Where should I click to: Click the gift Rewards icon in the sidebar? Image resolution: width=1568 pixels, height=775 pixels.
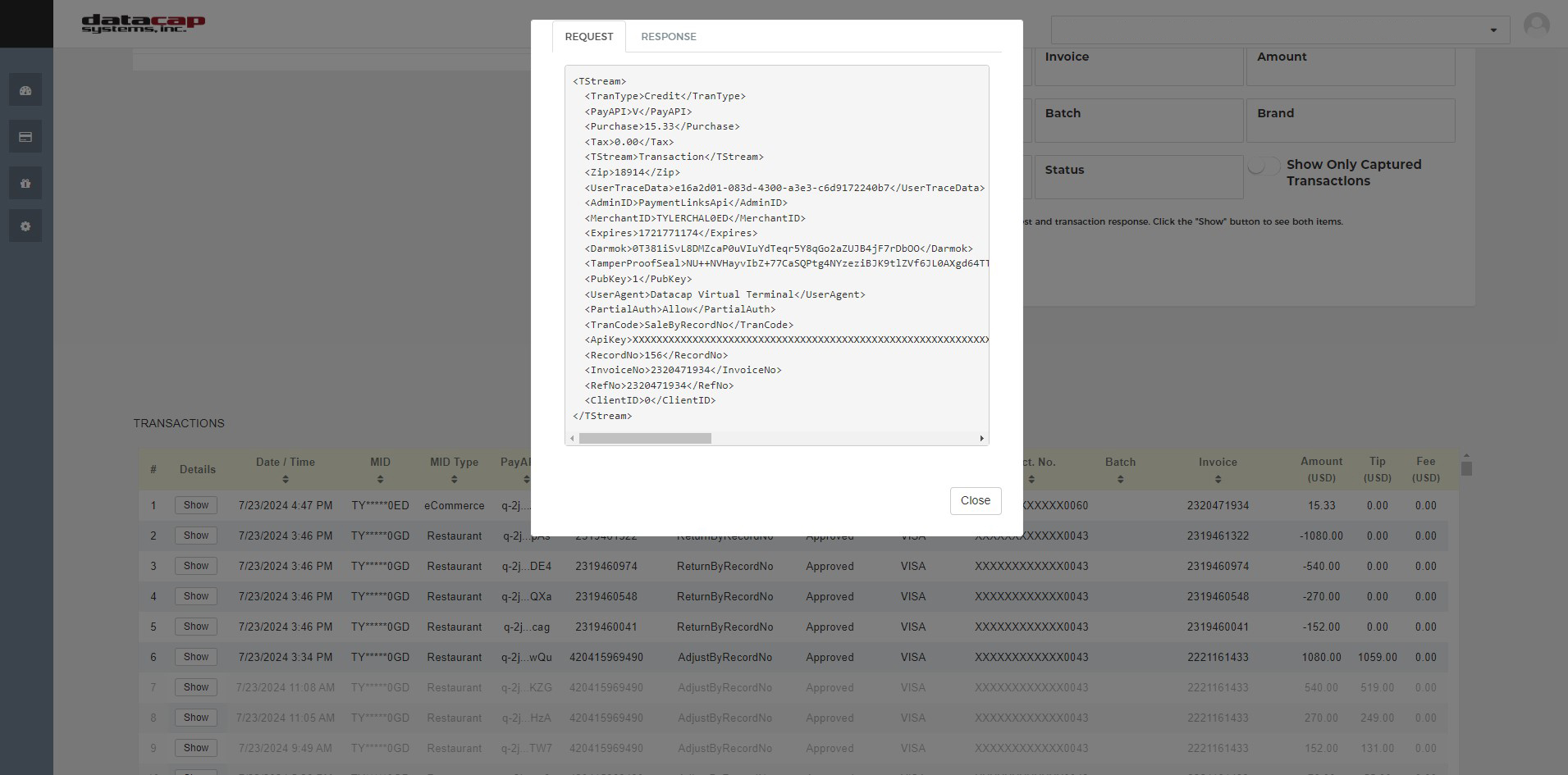pyautogui.click(x=25, y=183)
